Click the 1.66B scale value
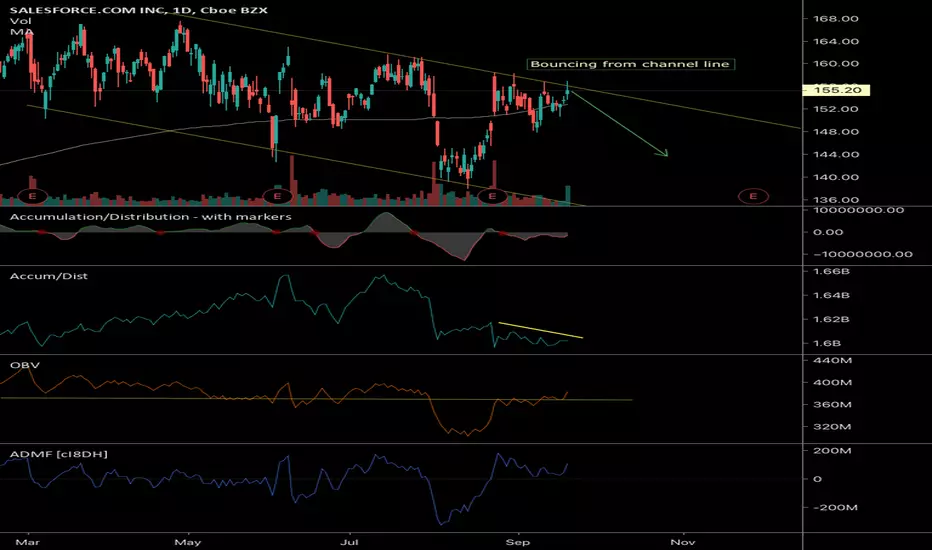The image size is (932, 550). (x=831, y=271)
